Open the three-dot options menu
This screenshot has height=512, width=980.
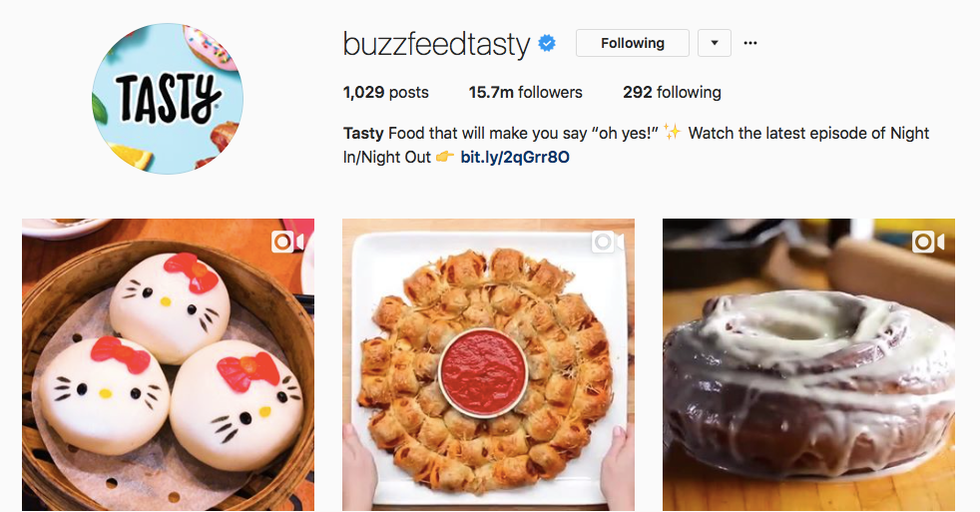[751, 43]
